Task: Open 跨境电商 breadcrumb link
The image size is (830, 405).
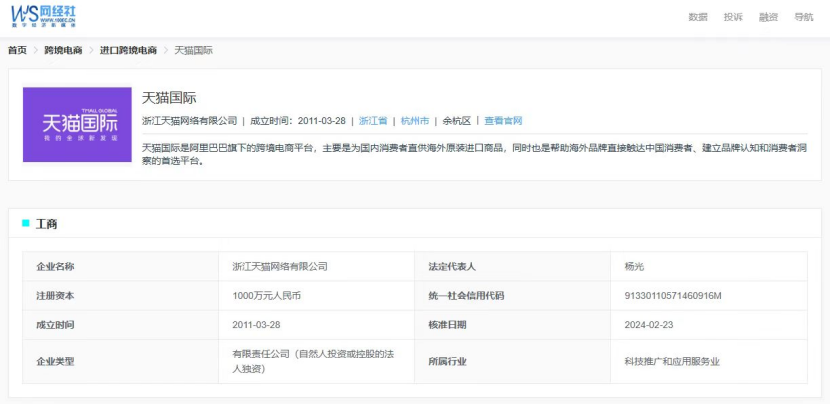Action: tap(63, 50)
